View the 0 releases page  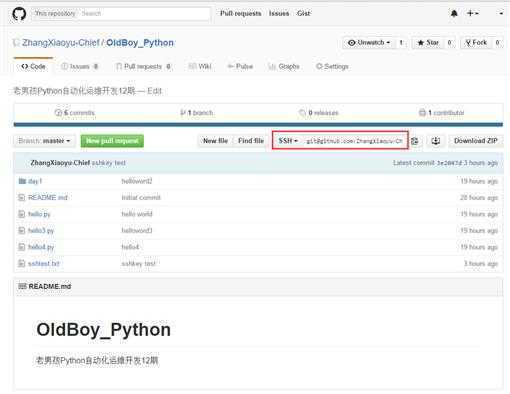pyautogui.click(x=319, y=113)
